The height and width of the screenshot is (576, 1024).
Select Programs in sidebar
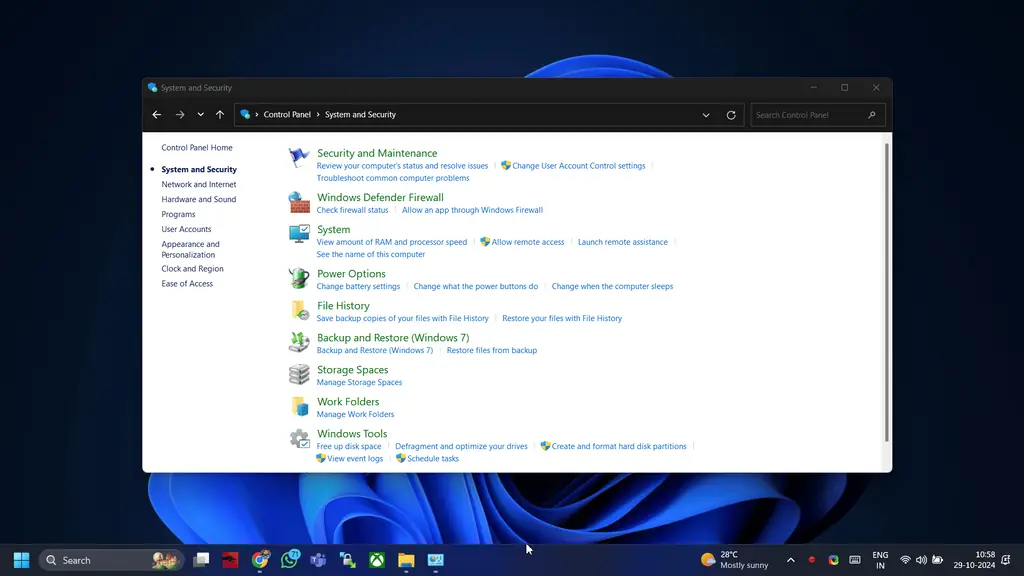point(178,214)
